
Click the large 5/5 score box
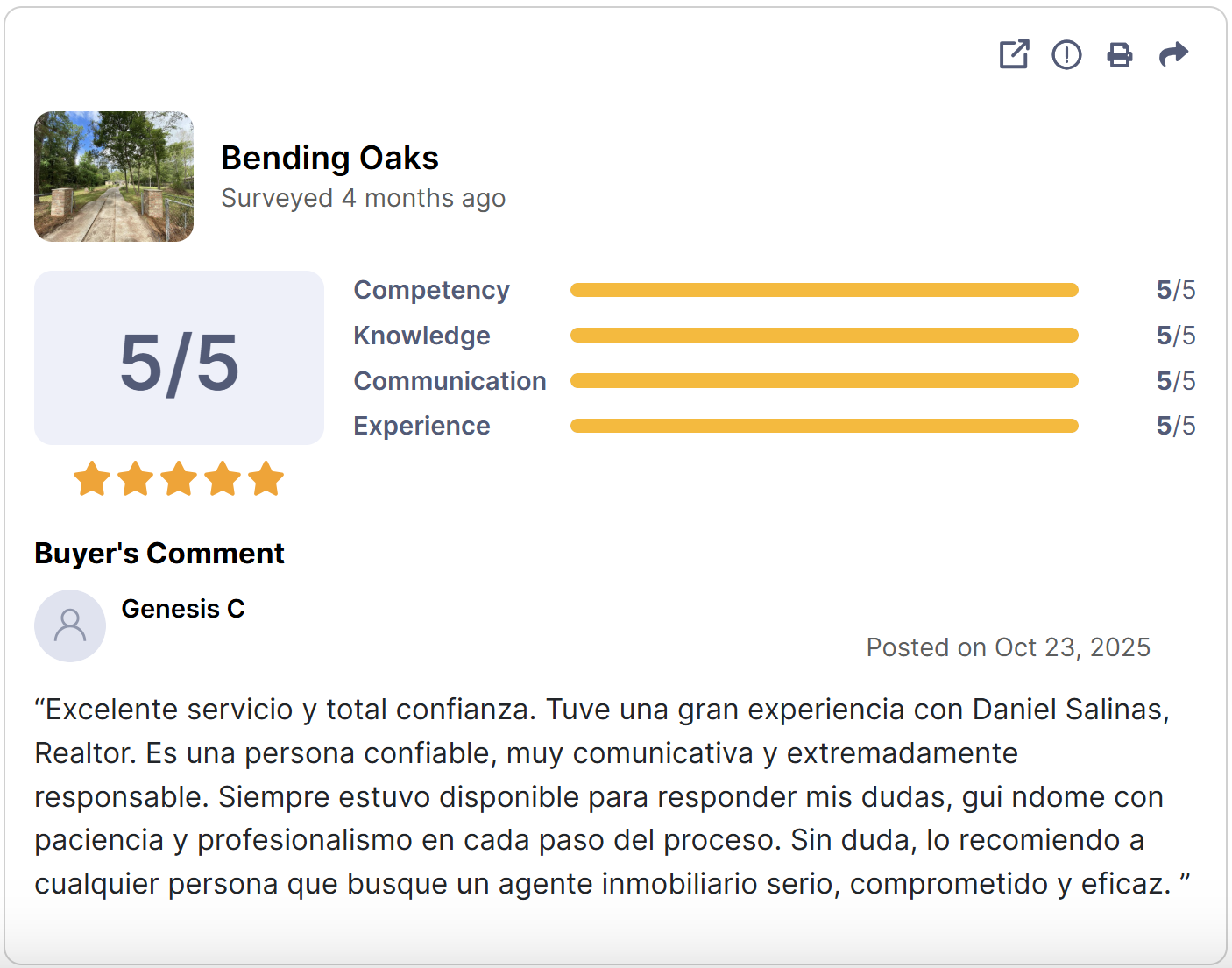pos(179,358)
